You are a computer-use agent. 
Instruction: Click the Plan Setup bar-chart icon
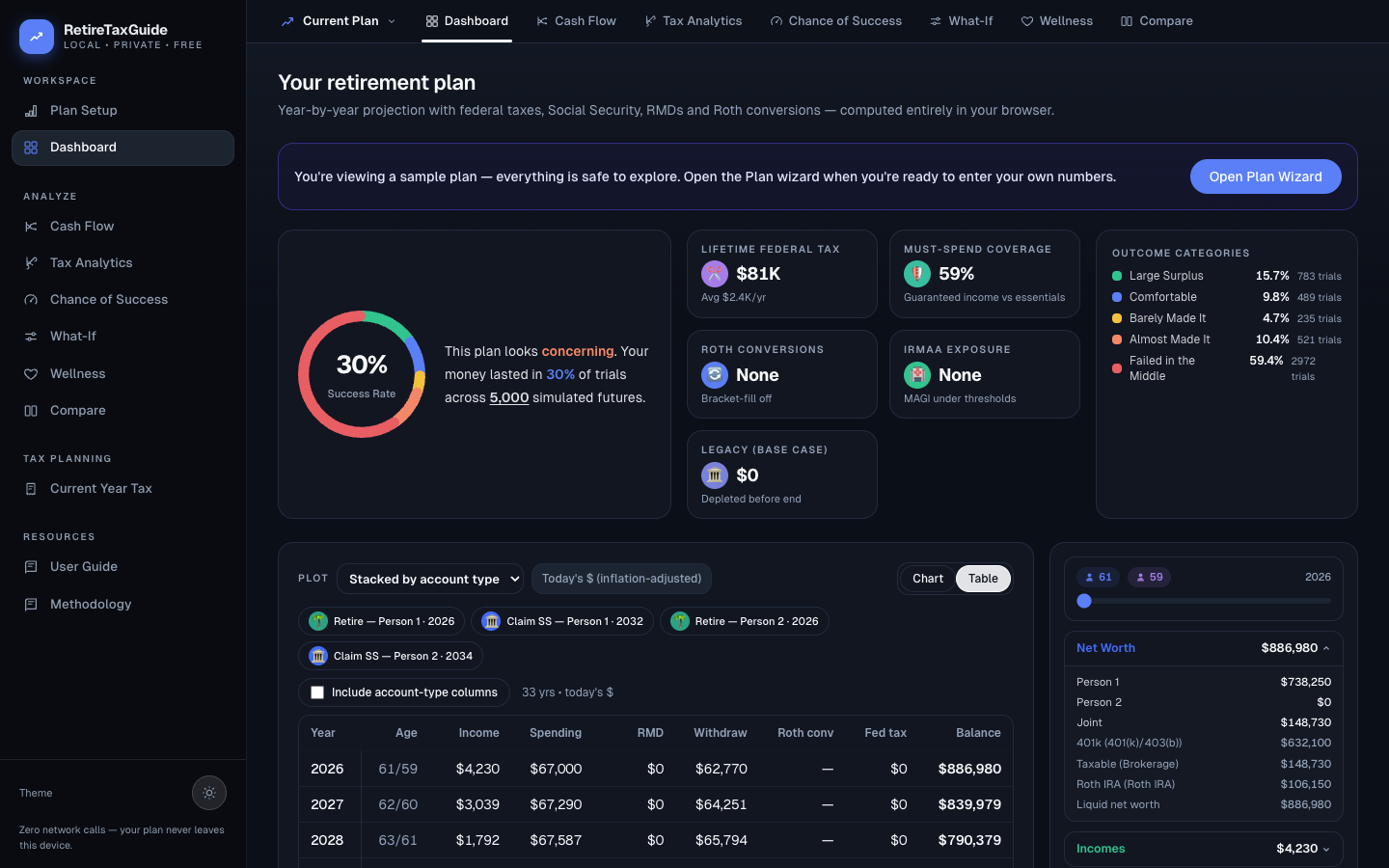[31, 111]
